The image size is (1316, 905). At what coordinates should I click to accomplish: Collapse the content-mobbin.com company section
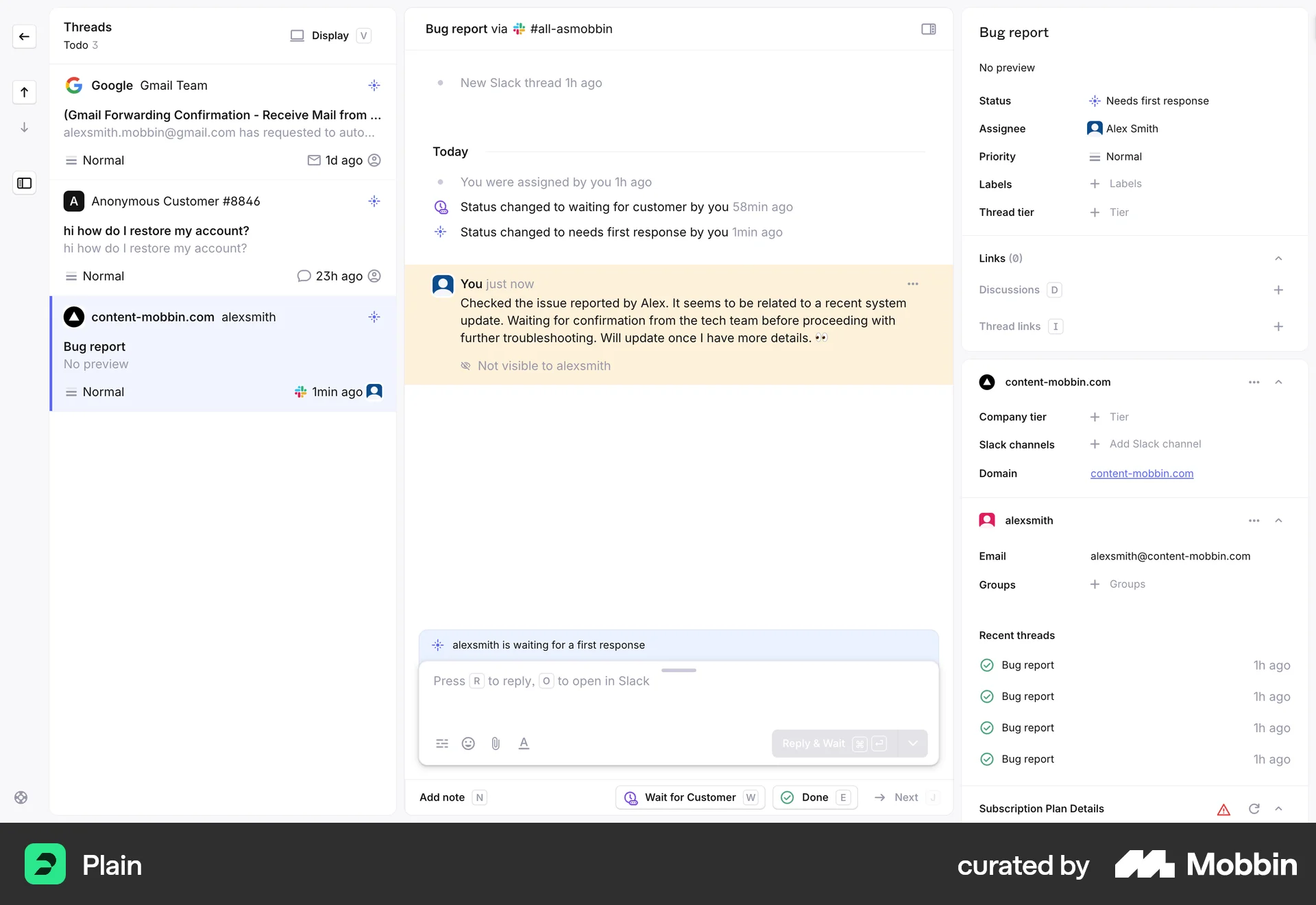[1278, 383]
